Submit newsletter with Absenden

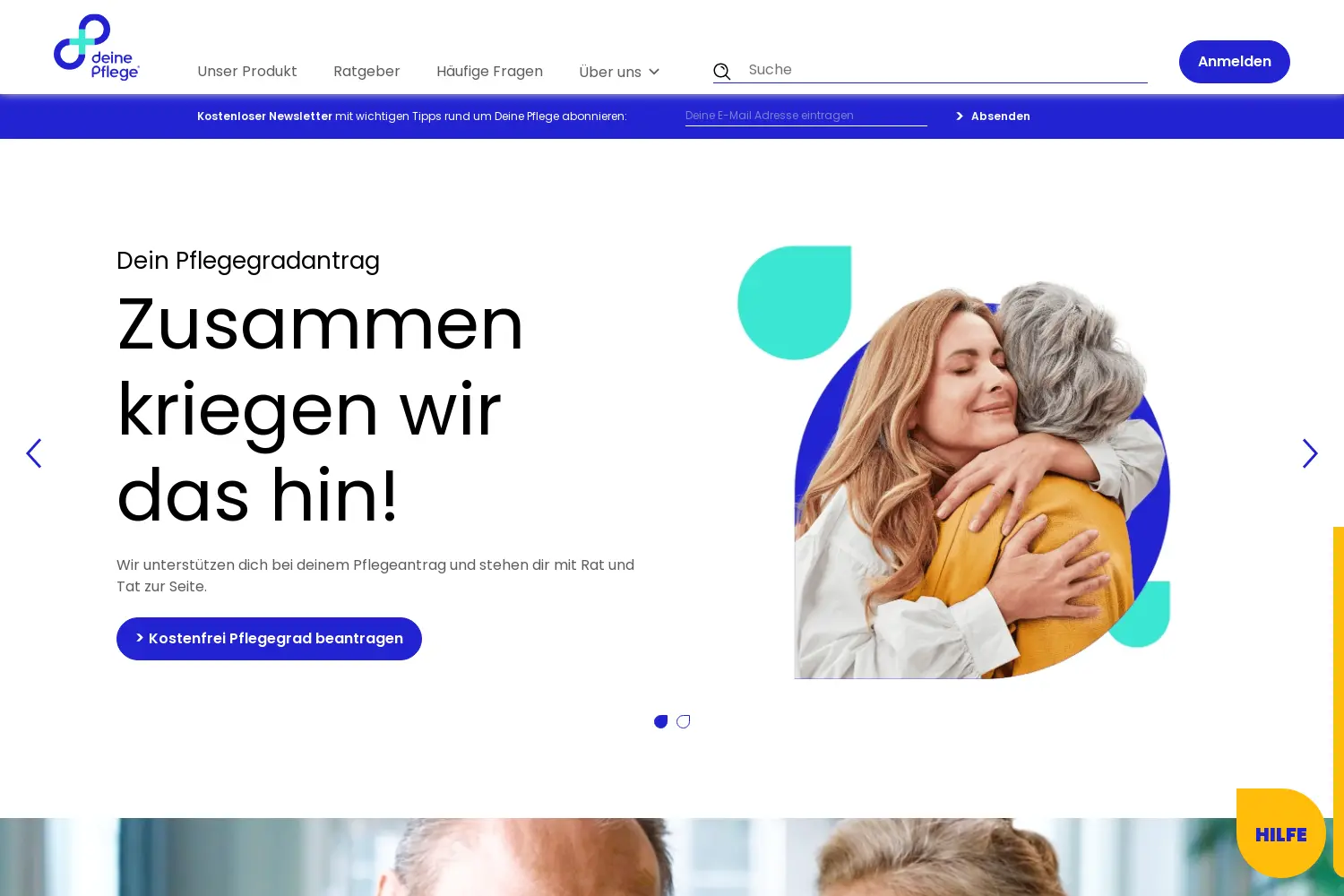point(993,116)
